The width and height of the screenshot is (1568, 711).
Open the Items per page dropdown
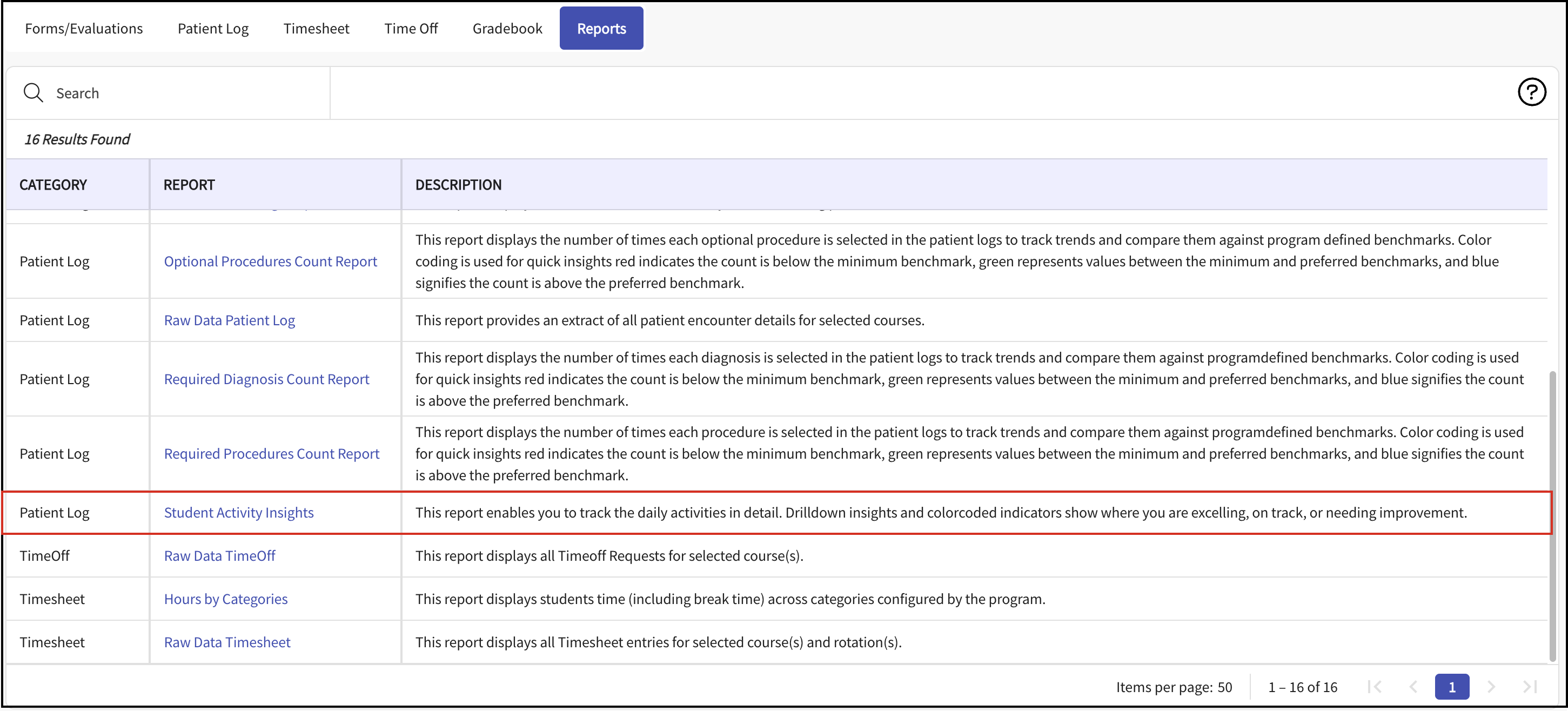(1224, 687)
